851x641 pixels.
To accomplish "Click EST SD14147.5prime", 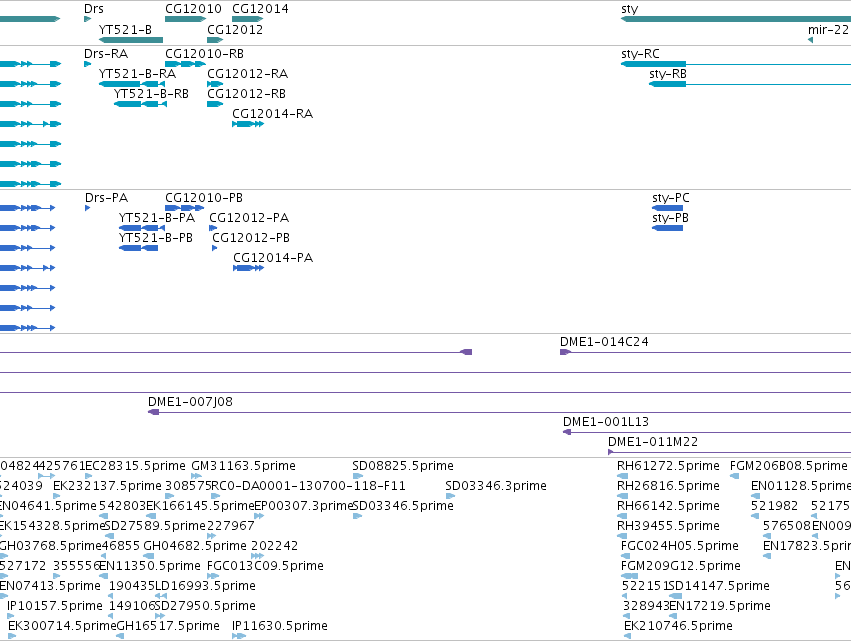I will point(719,586).
